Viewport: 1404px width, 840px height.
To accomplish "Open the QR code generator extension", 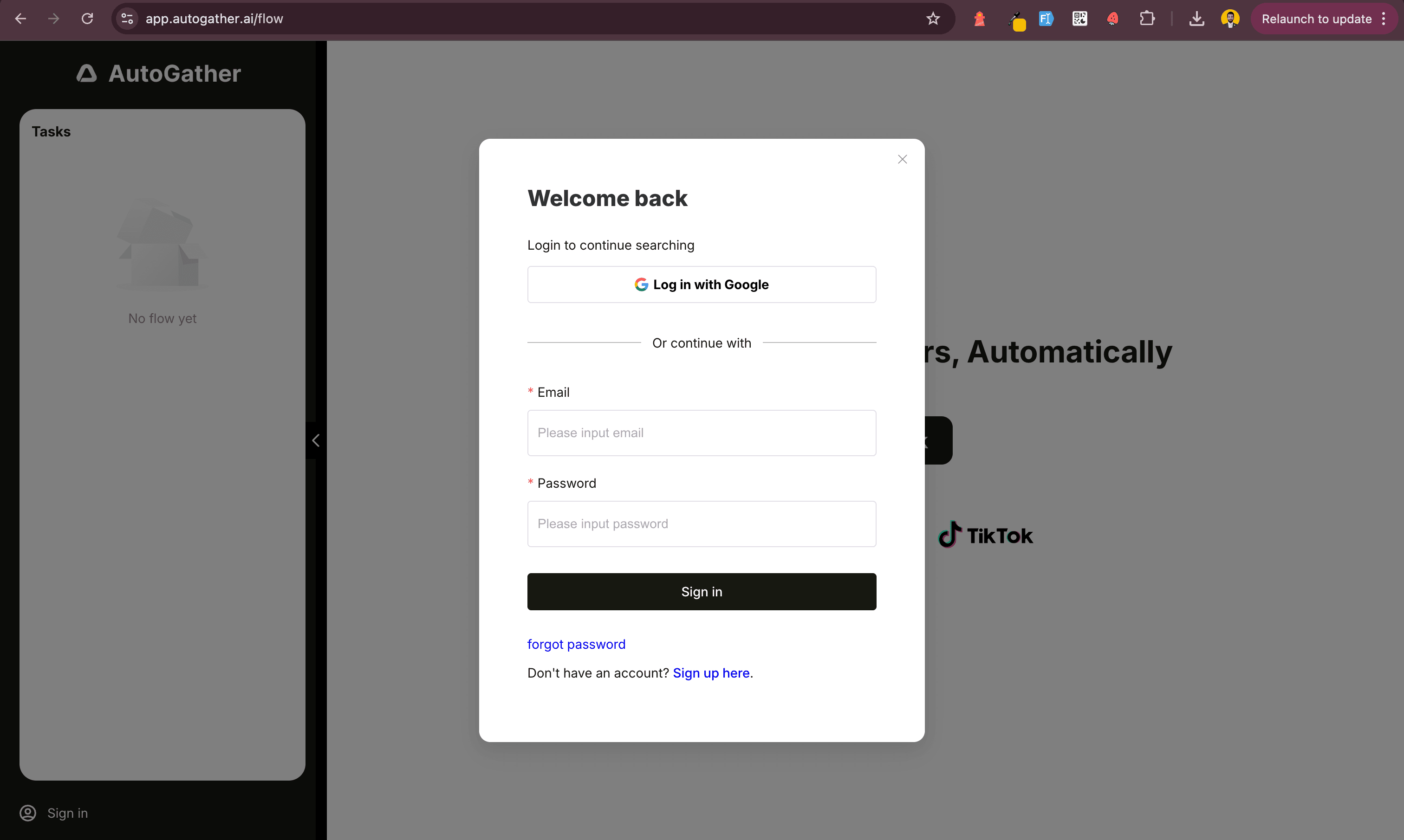I will tap(1079, 19).
